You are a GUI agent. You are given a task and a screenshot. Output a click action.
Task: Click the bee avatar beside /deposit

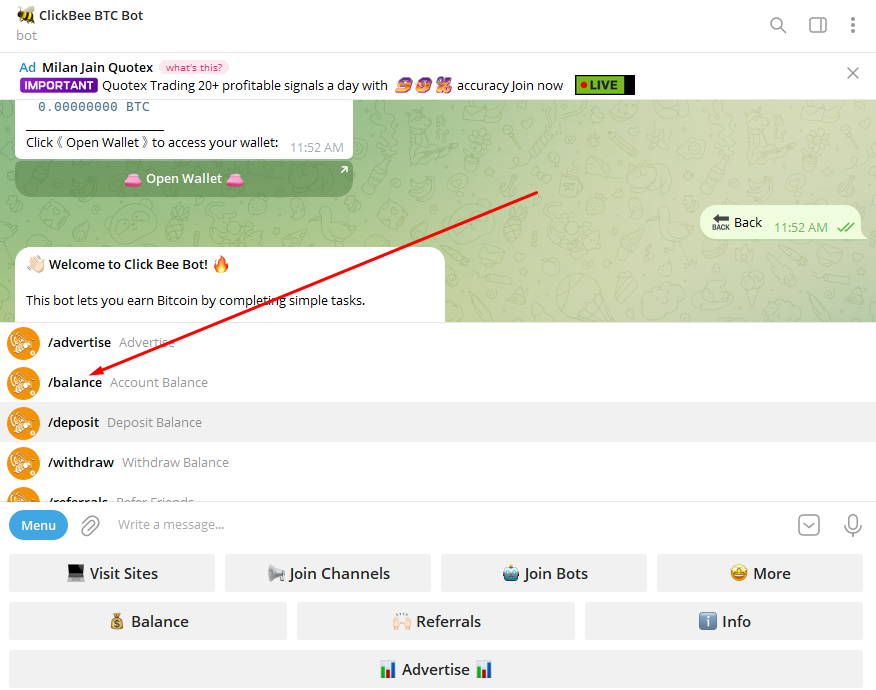pos(23,423)
